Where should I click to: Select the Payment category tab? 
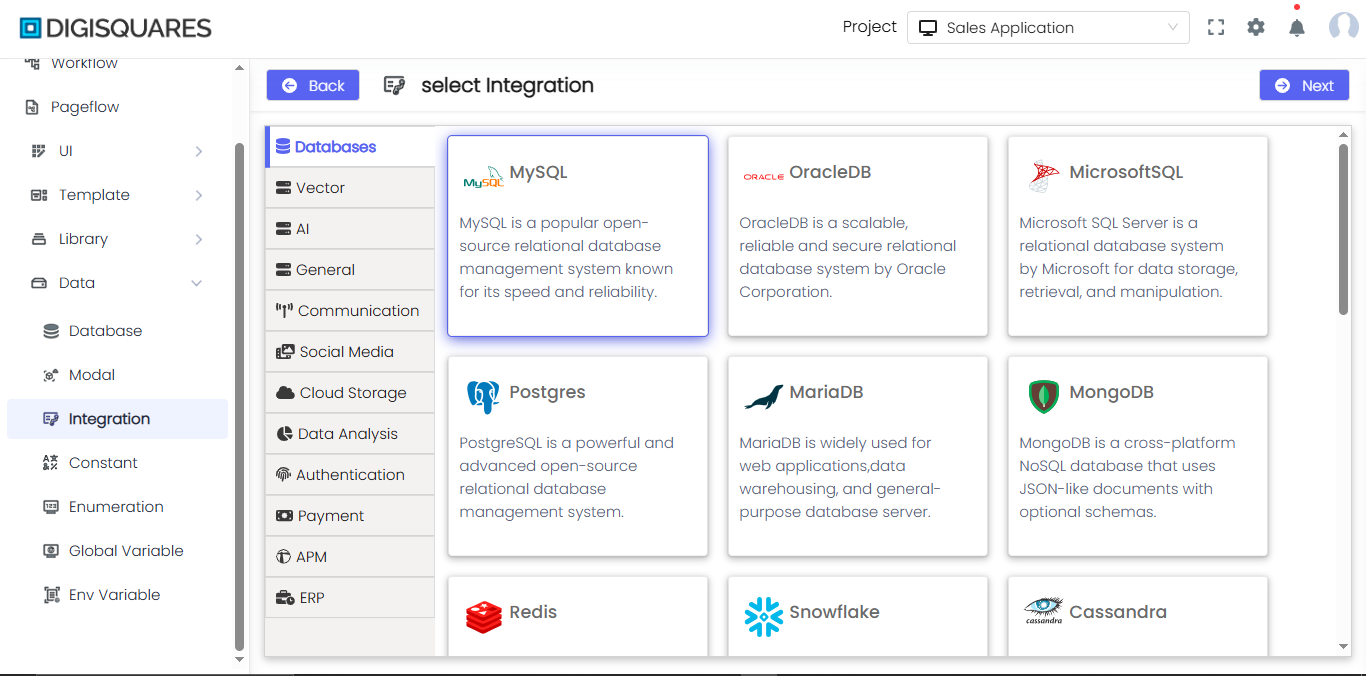pos(350,516)
